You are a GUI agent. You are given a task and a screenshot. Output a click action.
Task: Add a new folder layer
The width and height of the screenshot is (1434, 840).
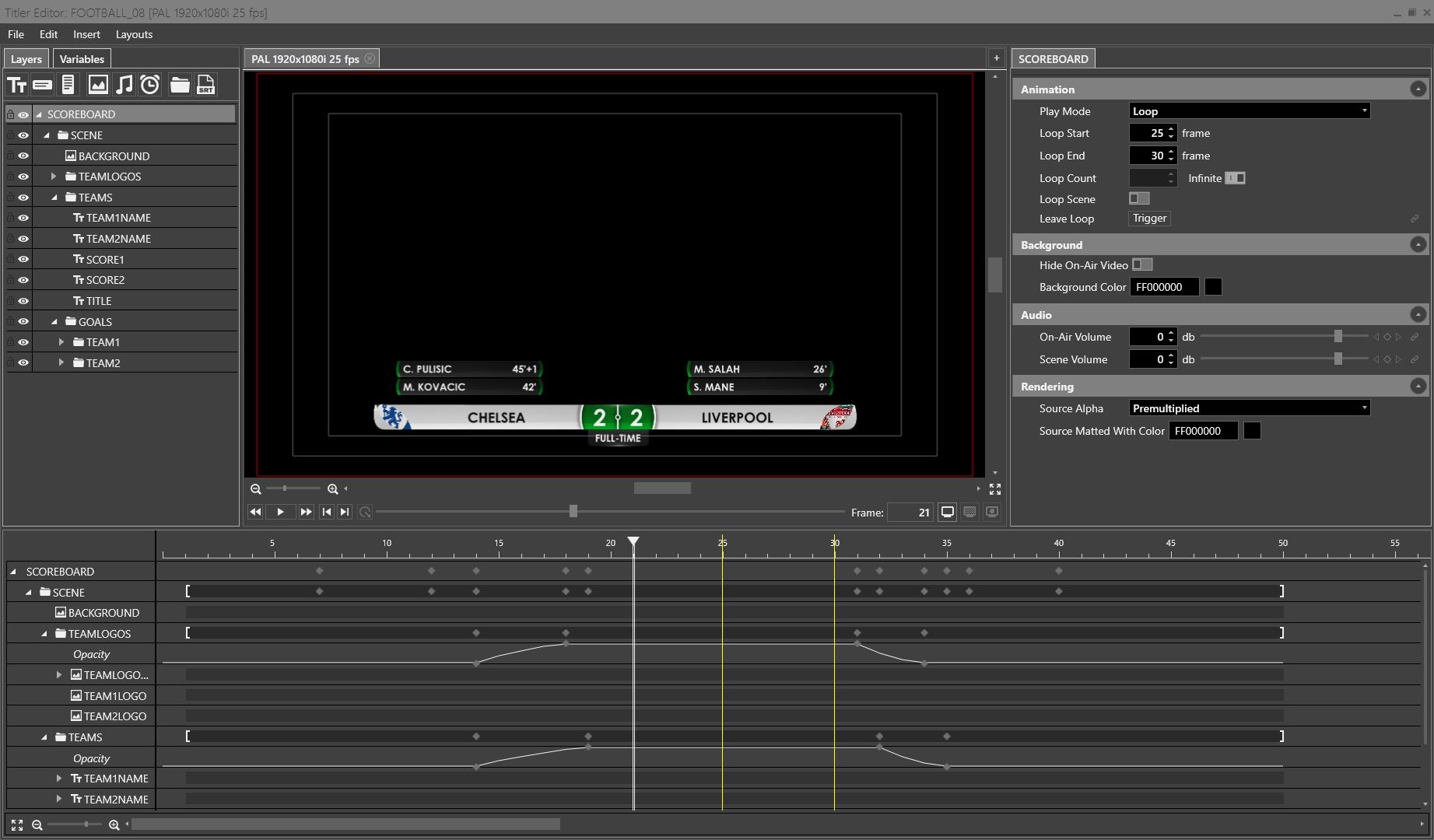(x=180, y=85)
